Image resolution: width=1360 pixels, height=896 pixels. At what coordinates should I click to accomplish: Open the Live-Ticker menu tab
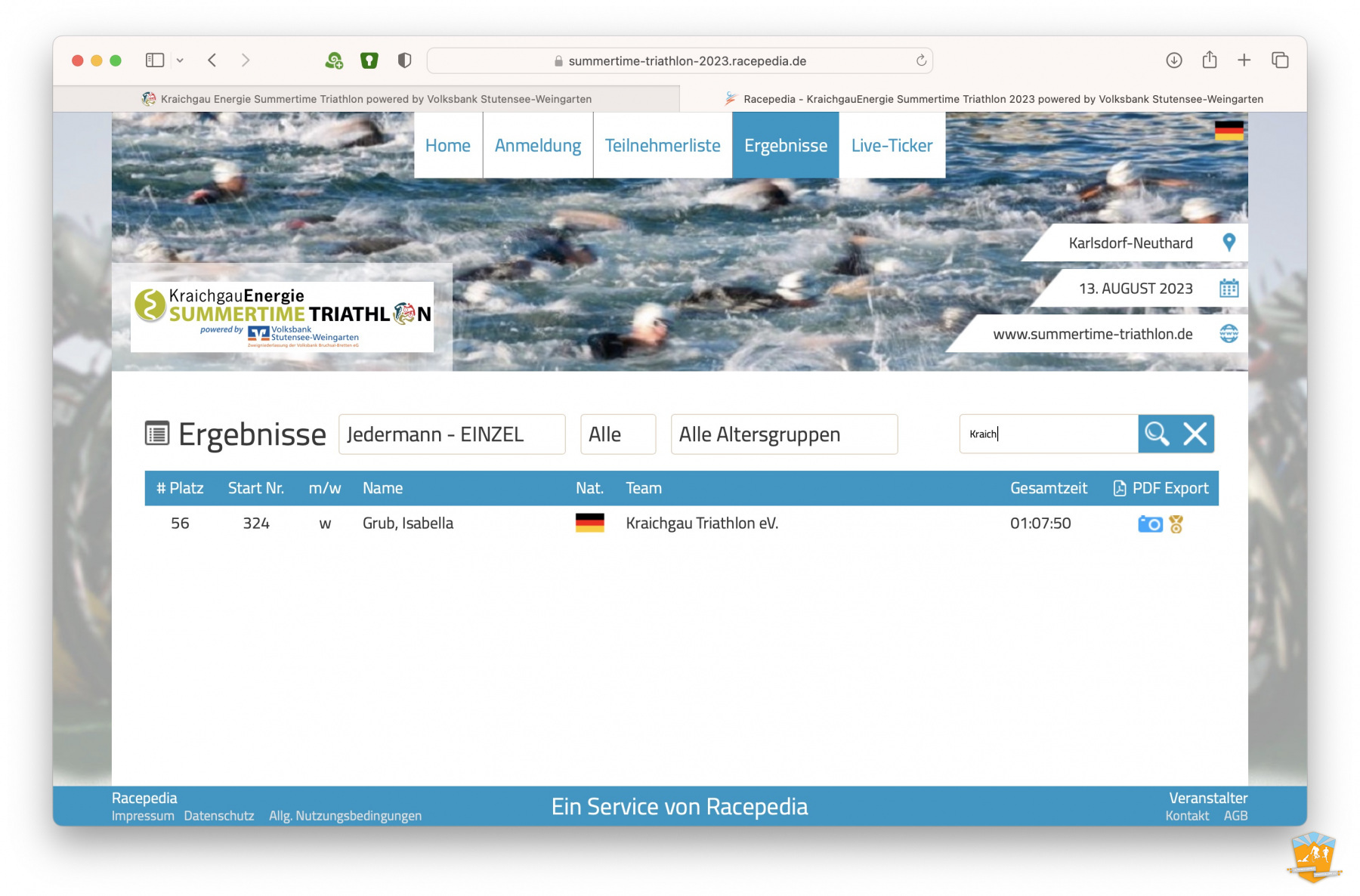pos(892,146)
